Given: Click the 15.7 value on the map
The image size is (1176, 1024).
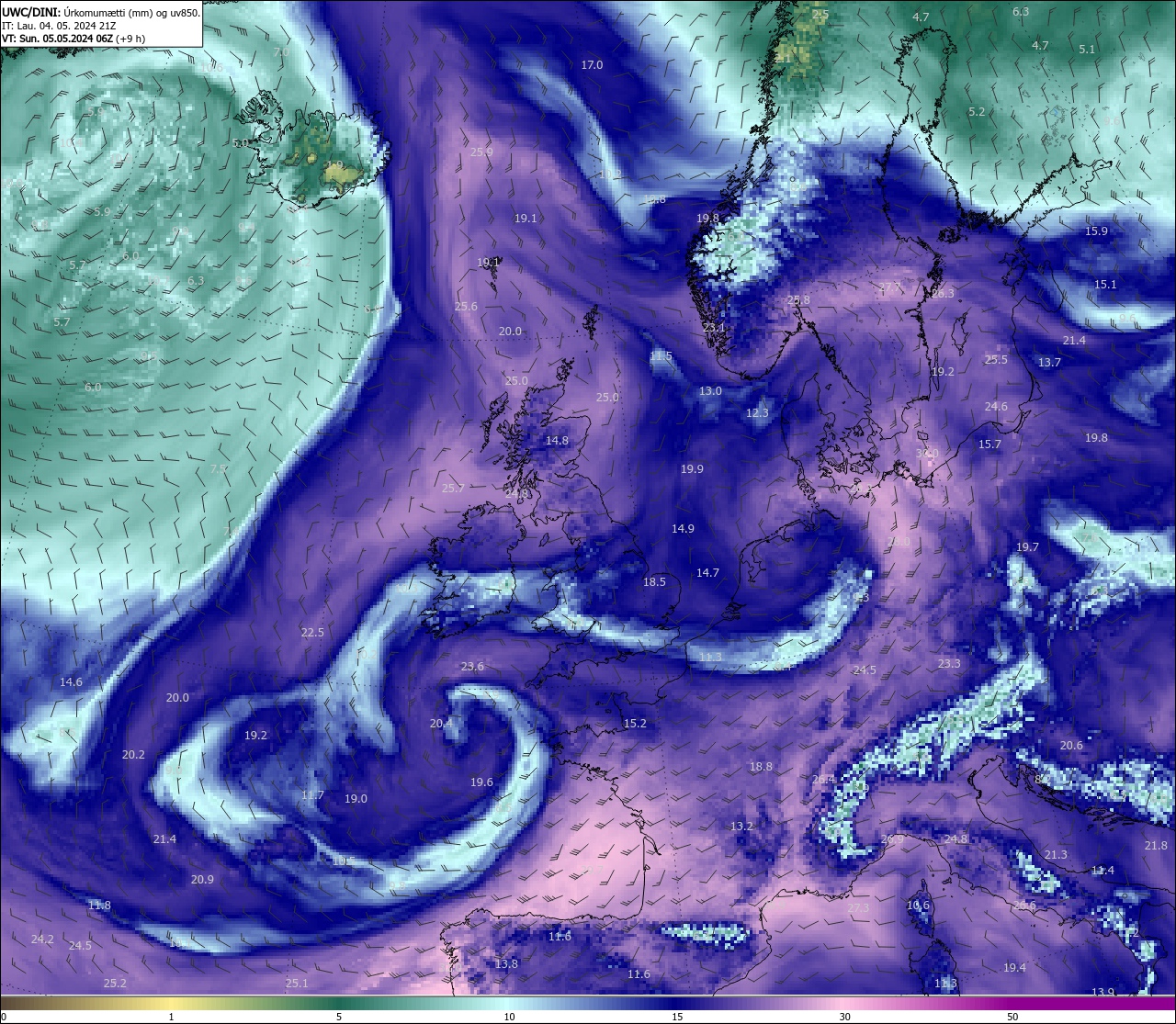Looking at the screenshot, I should coord(989,444).
